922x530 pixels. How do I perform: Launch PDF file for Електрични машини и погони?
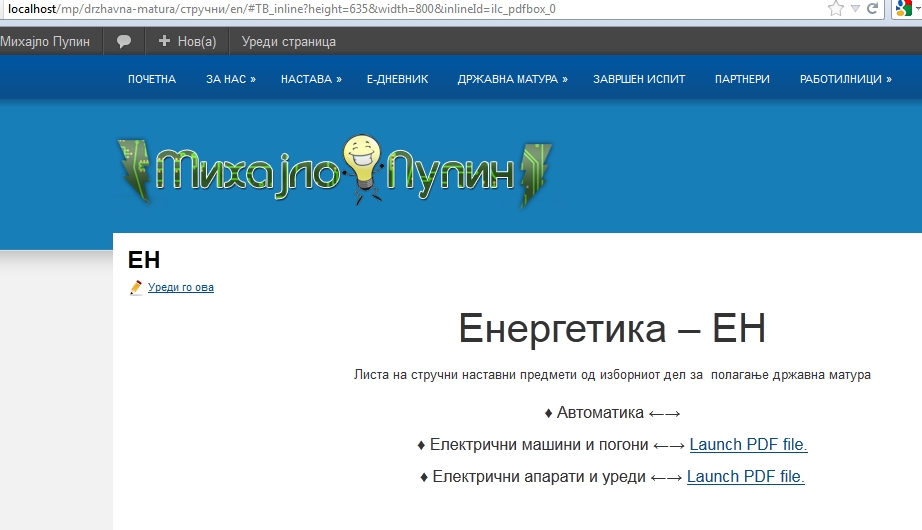[x=748, y=445]
